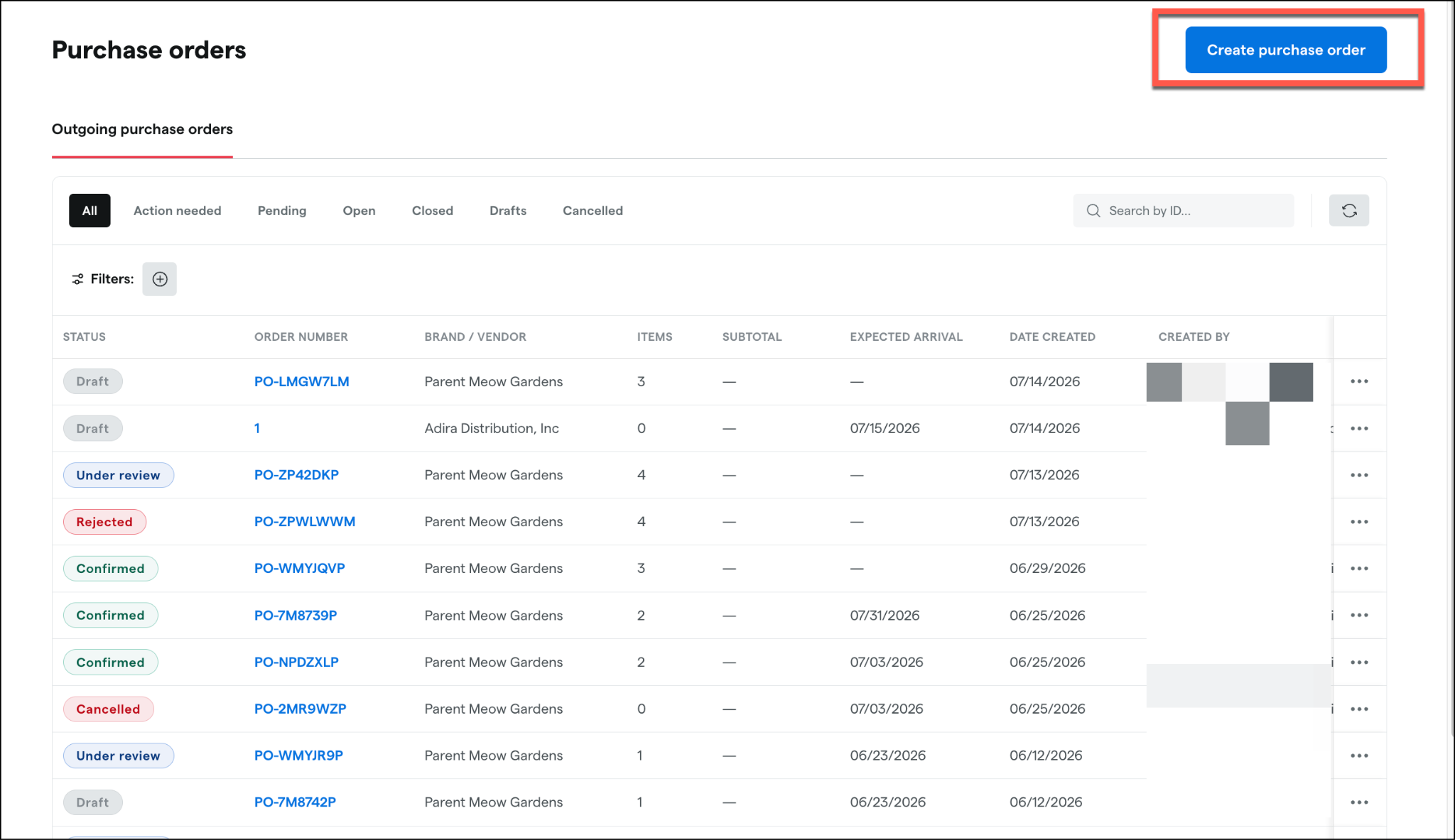
Task: Click the Subtotal column header
Action: coord(752,337)
